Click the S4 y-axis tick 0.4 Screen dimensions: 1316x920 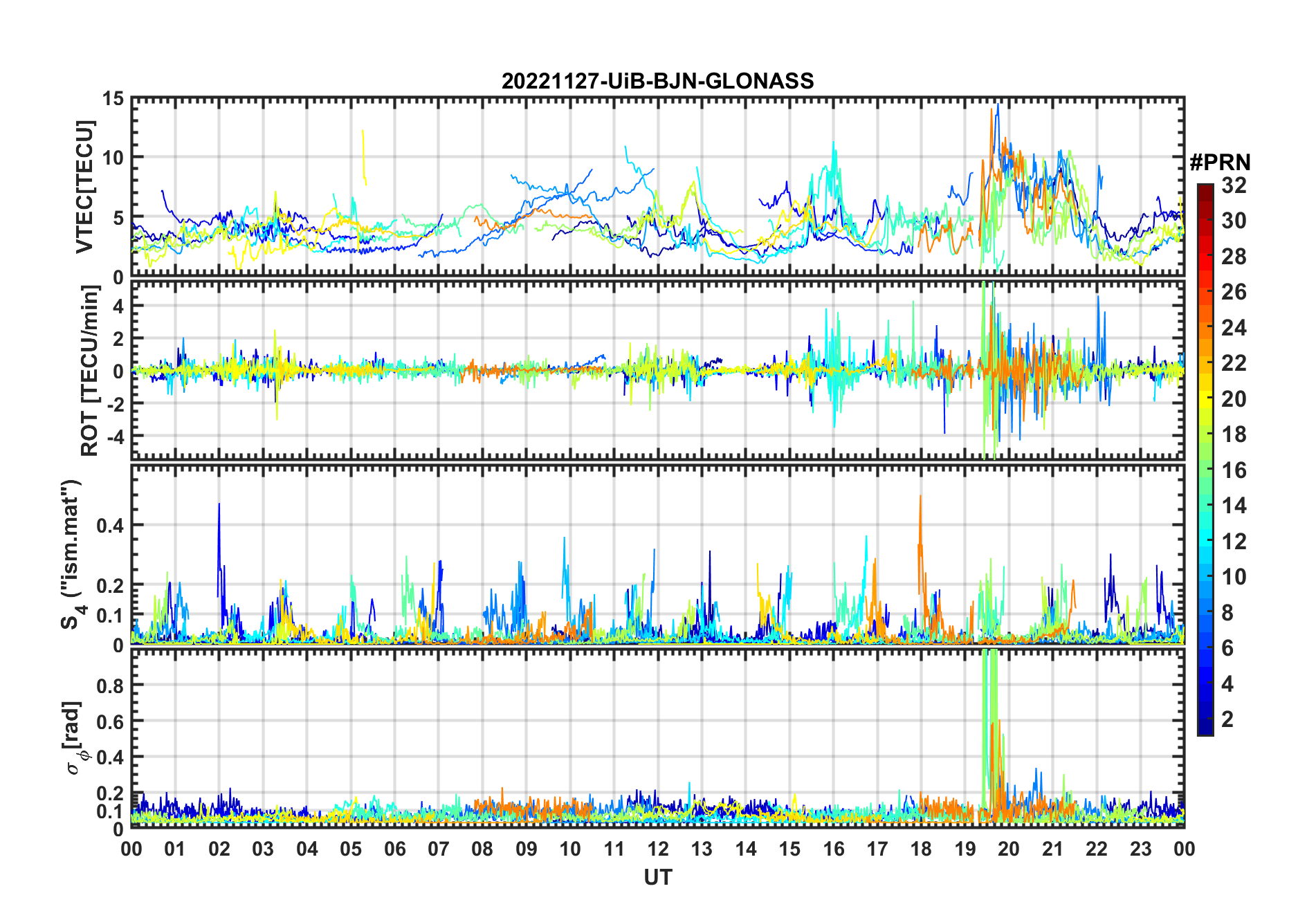[x=110, y=525]
